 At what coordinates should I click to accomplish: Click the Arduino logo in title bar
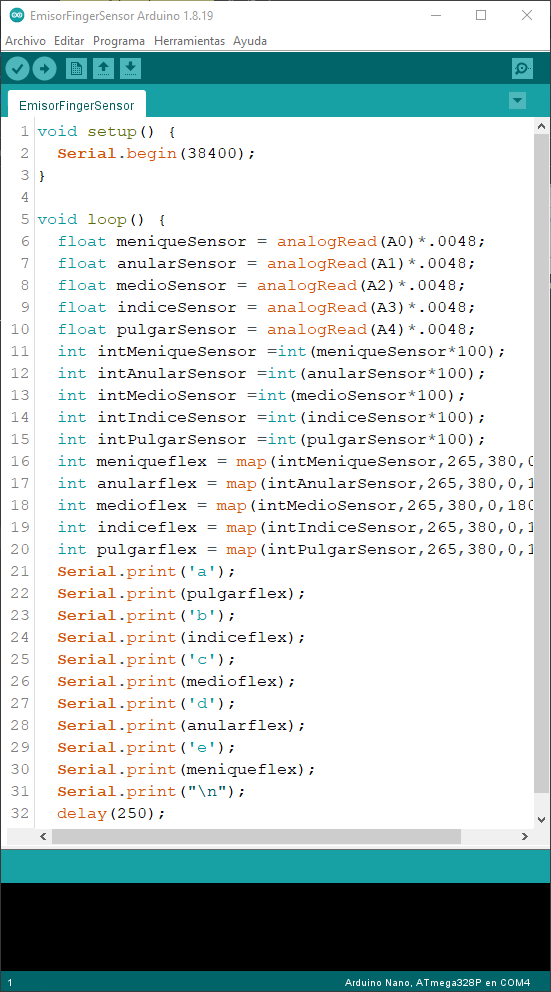(16, 15)
